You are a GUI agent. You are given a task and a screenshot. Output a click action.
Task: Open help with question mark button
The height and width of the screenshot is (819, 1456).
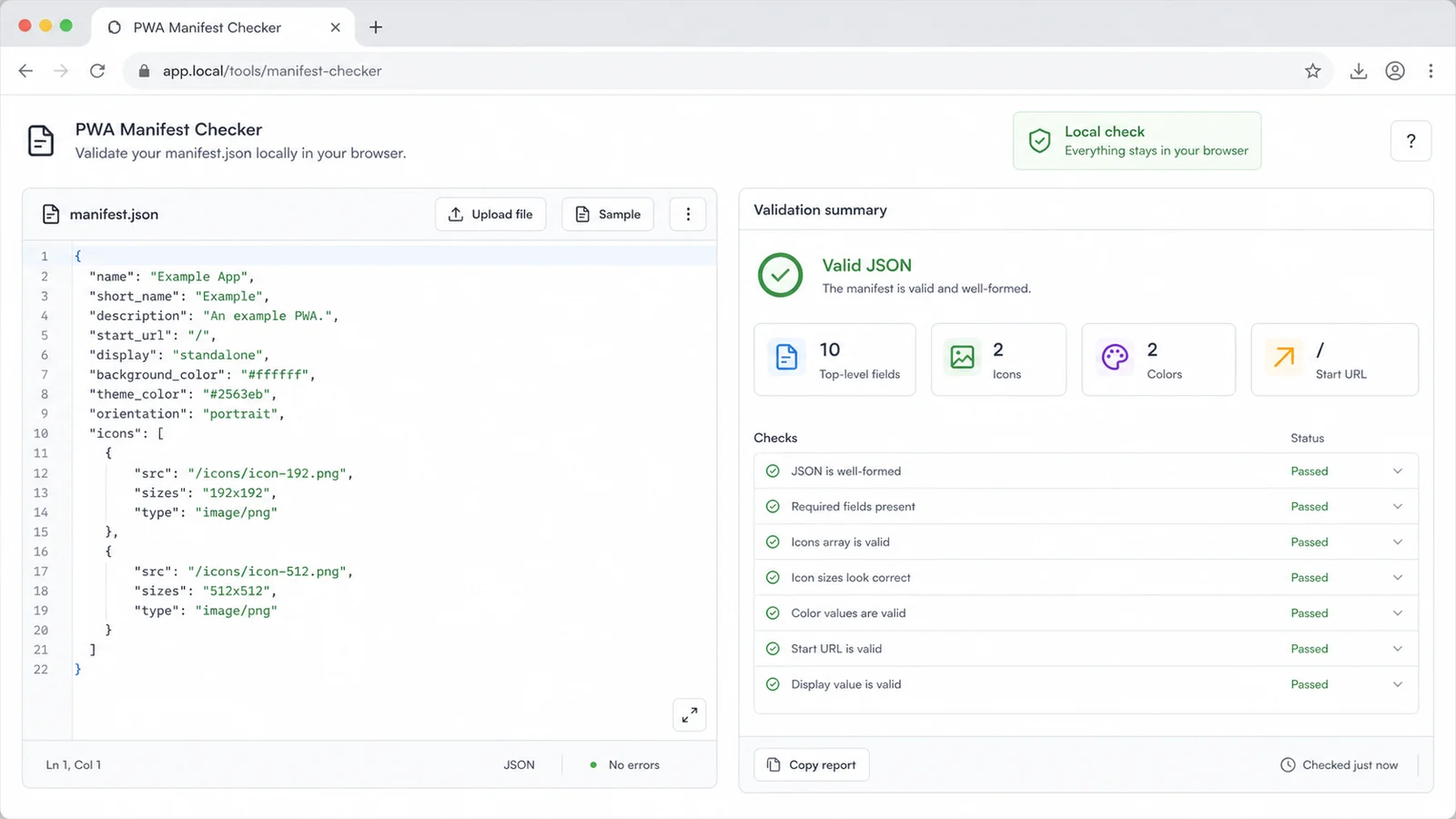1411,141
